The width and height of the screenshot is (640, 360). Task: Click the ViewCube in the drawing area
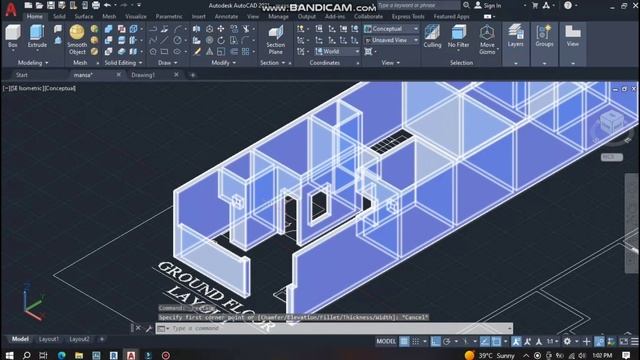611,122
